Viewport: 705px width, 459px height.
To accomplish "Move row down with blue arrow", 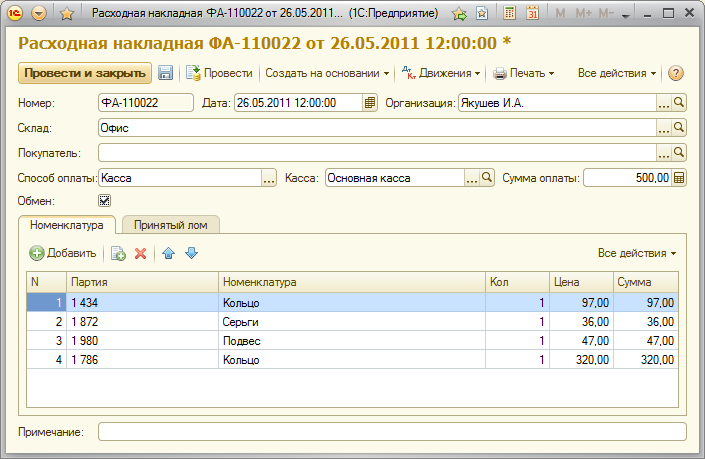I will point(192,253).
